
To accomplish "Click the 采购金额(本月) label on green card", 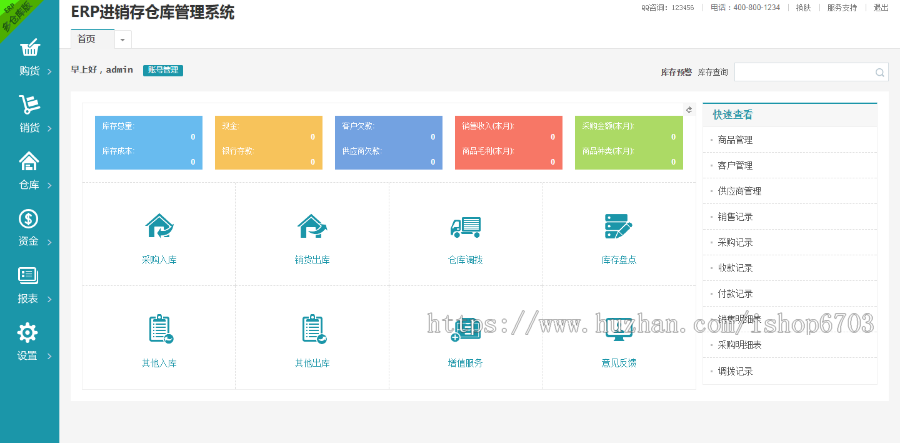I will pos(608,125).
